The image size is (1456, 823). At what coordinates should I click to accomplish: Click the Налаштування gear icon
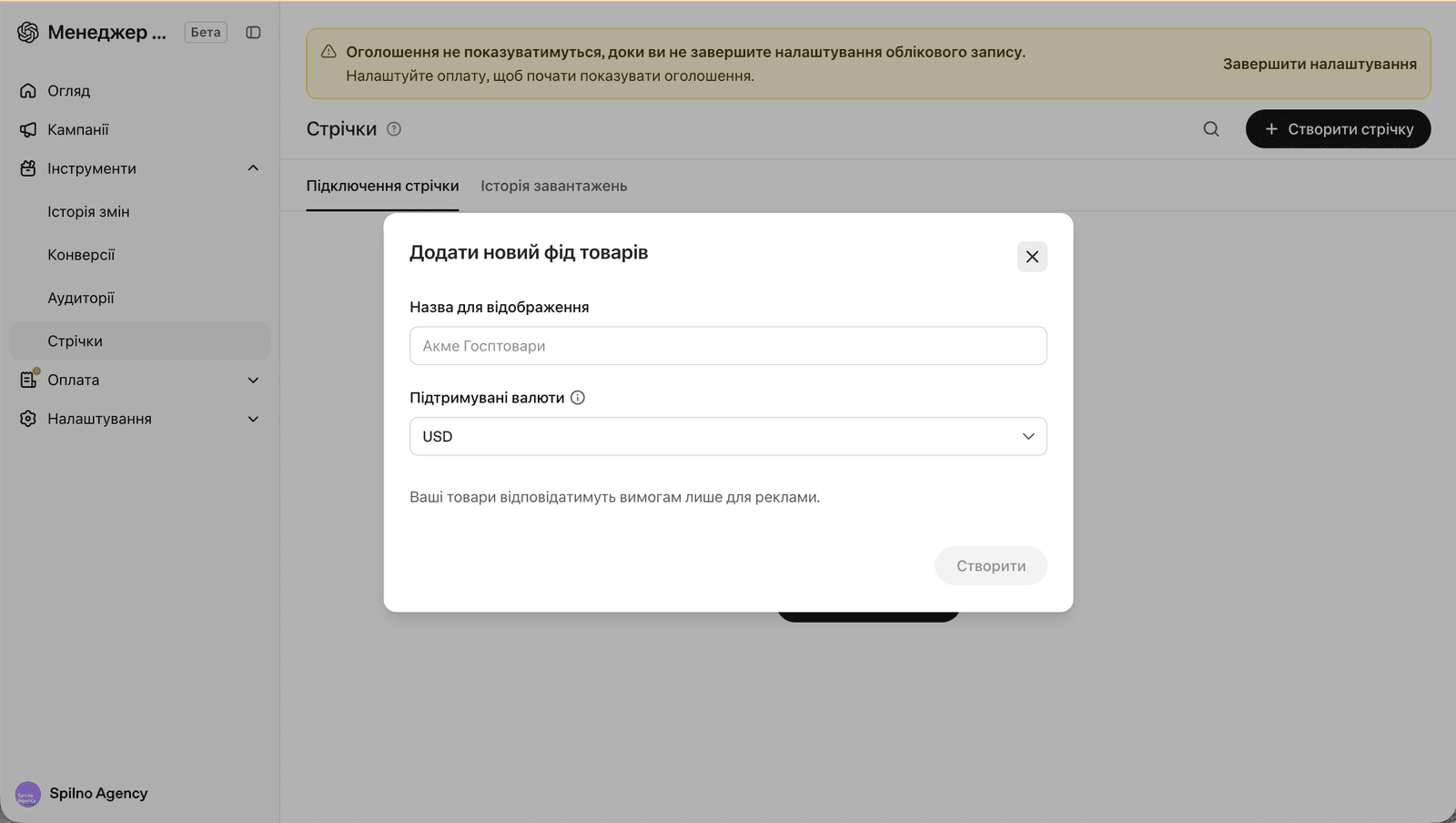point(28,419)
